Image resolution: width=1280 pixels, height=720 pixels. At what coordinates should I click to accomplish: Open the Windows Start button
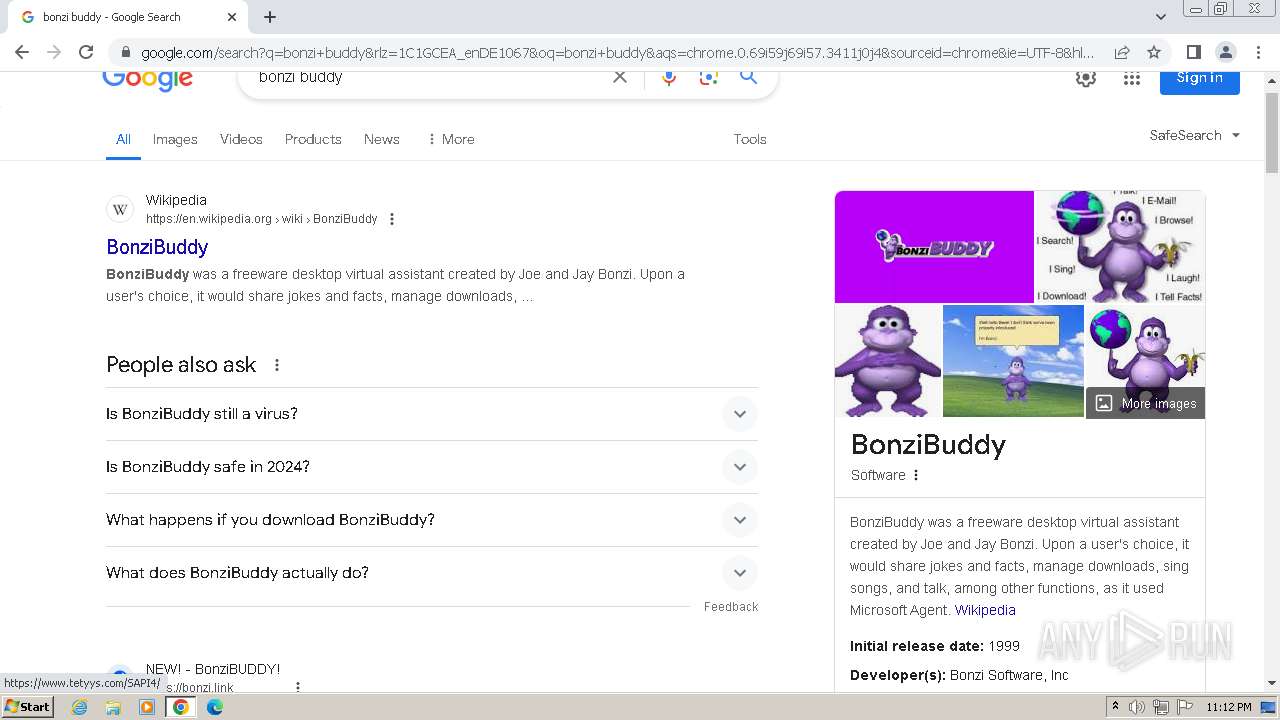[28, 707]
